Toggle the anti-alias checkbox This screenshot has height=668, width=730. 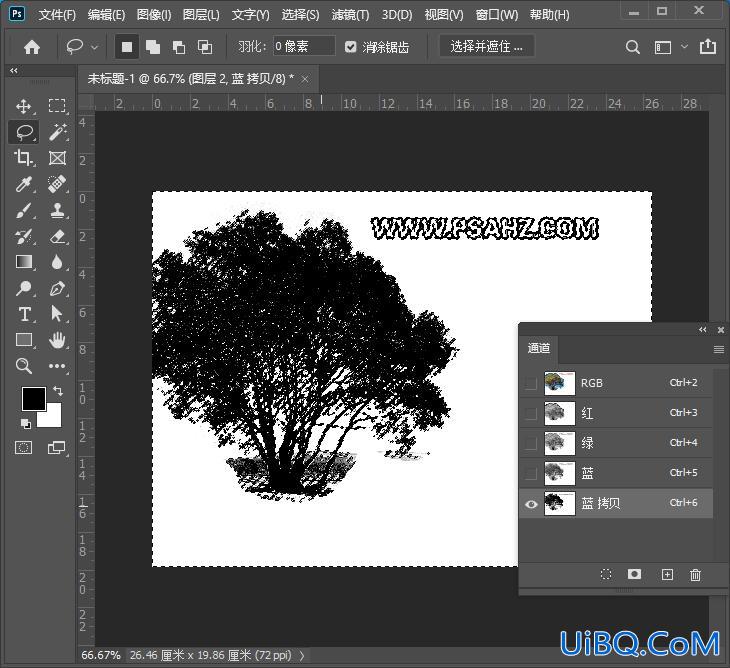click(351, 47)
